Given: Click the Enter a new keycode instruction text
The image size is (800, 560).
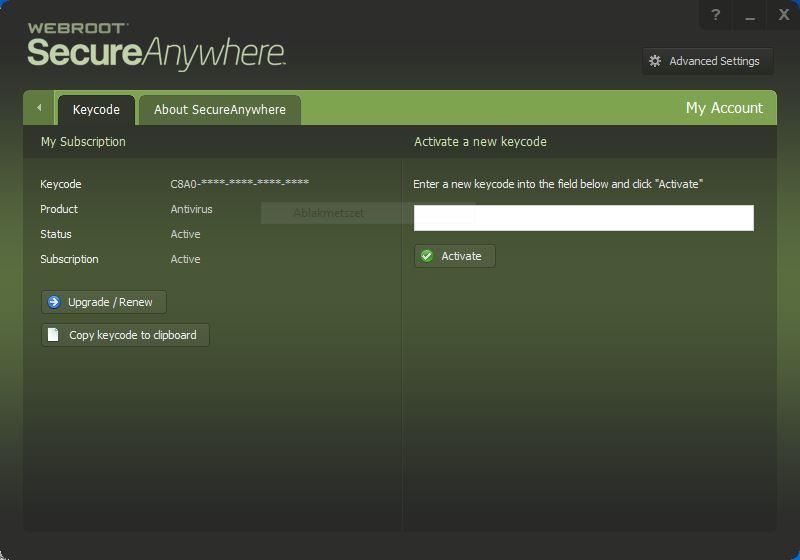Looking at the screenshot, I should tap(558, 184).
